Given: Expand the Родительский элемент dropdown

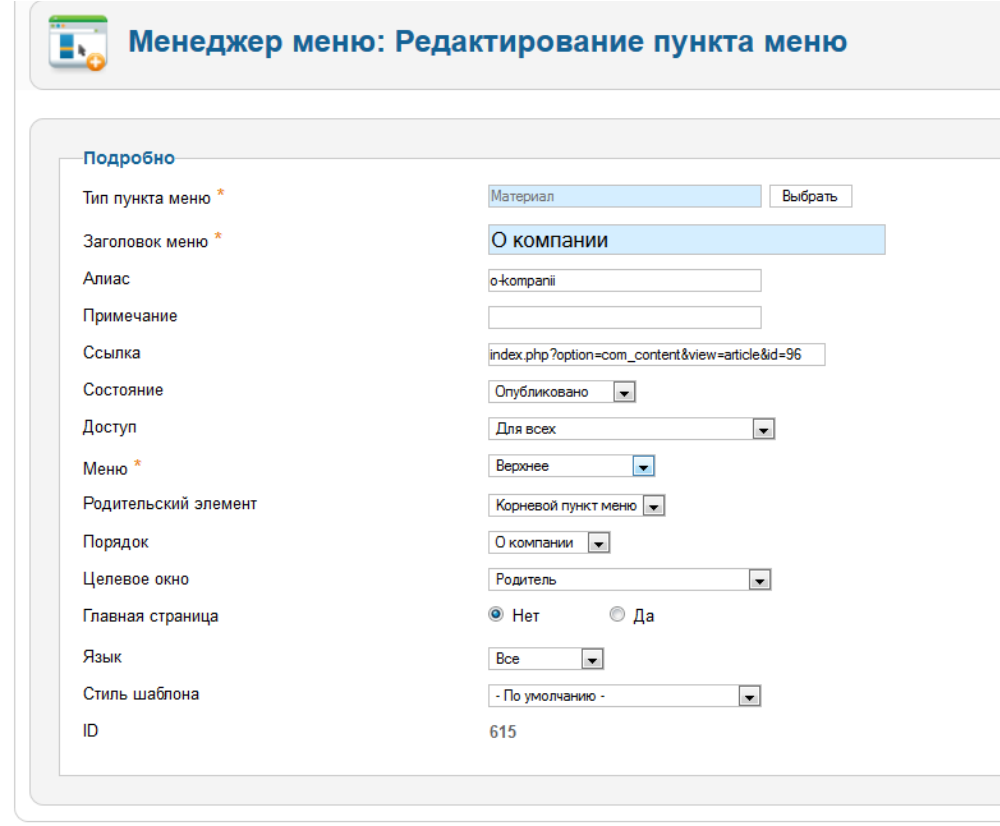Looking at the screenshot, I should tap(576, 506).
